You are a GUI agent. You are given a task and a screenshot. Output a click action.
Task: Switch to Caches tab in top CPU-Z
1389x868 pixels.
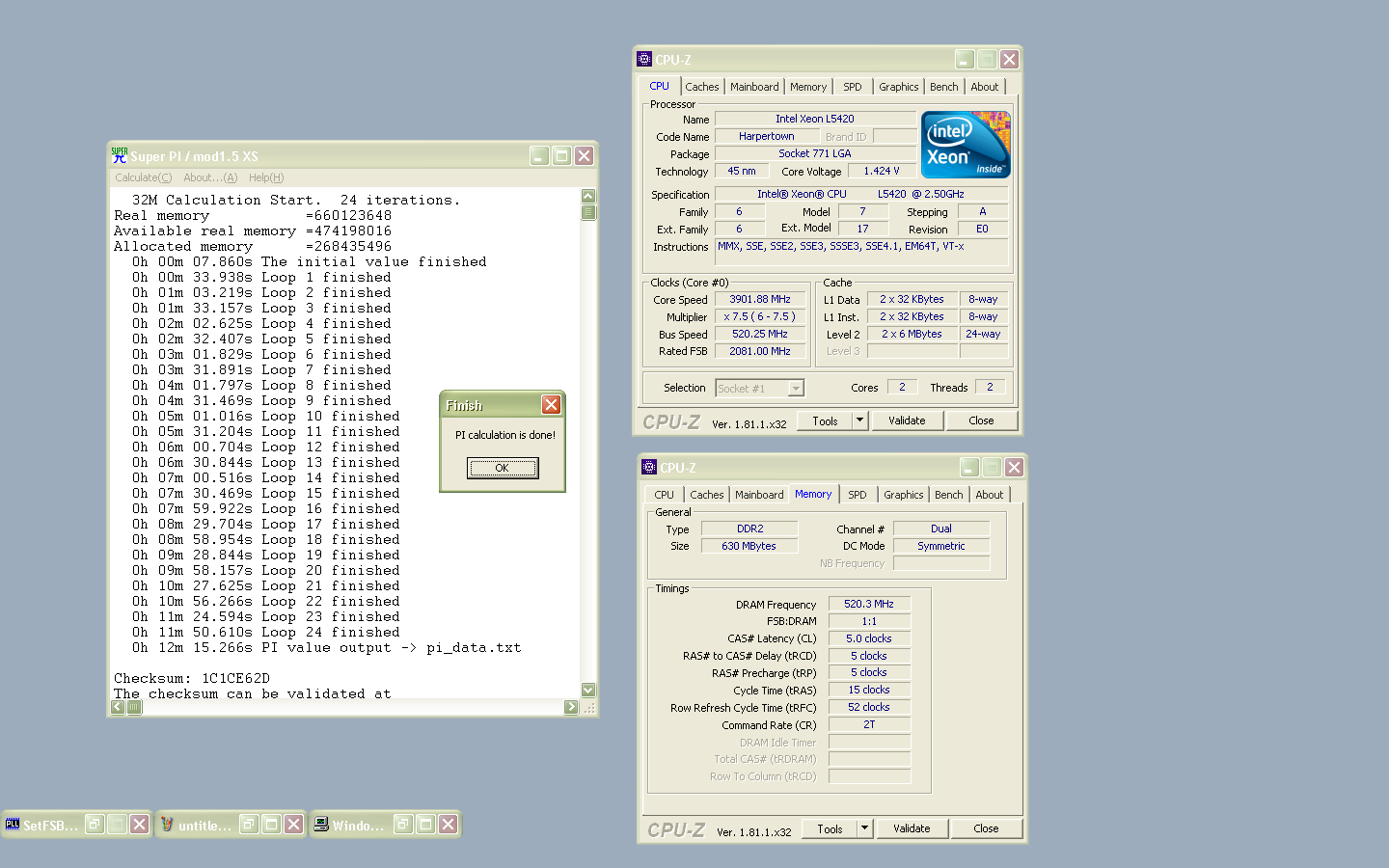702,87
